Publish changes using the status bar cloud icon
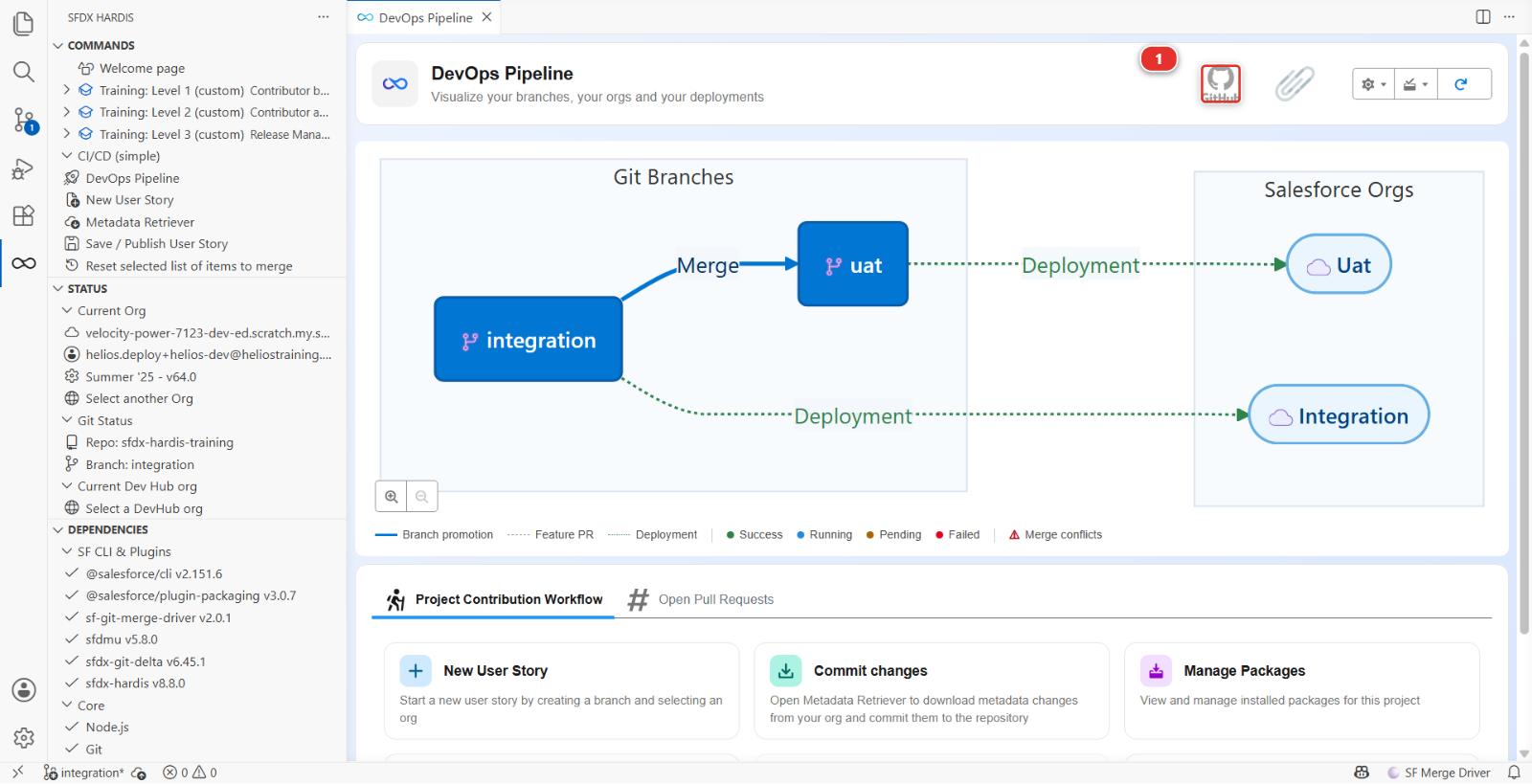The image size is (1532, 784). tap(140, 773)
